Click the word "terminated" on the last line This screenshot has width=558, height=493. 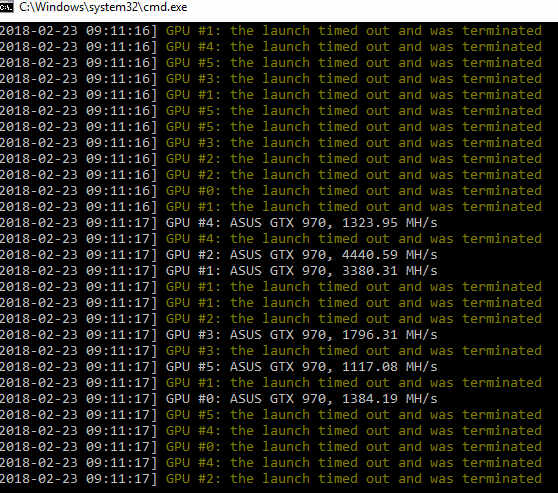coord(502,479)
